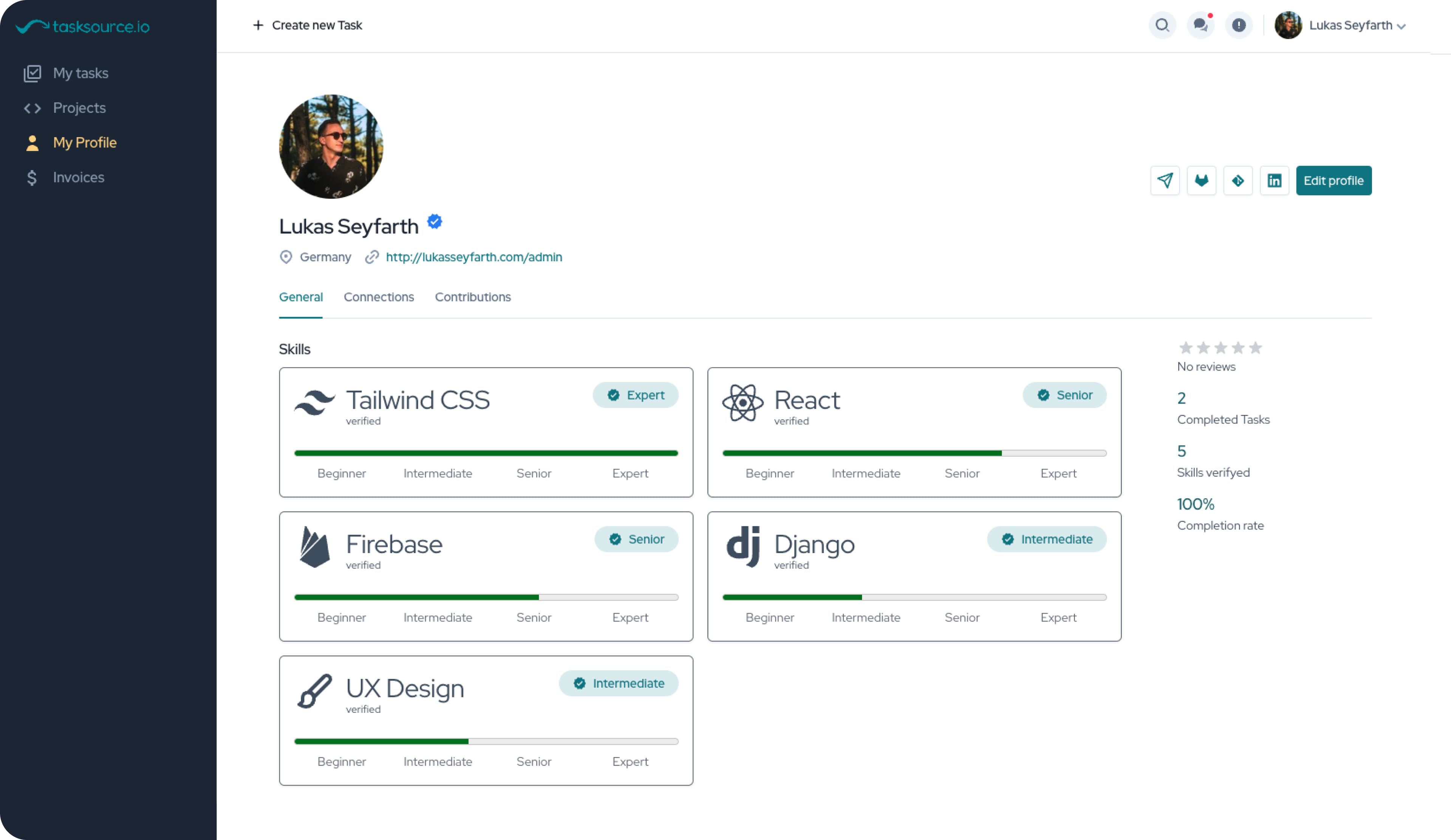Click the alert notification icon
The width and height of the screenshot is (1451, 840).
[x=1239, y=25]
